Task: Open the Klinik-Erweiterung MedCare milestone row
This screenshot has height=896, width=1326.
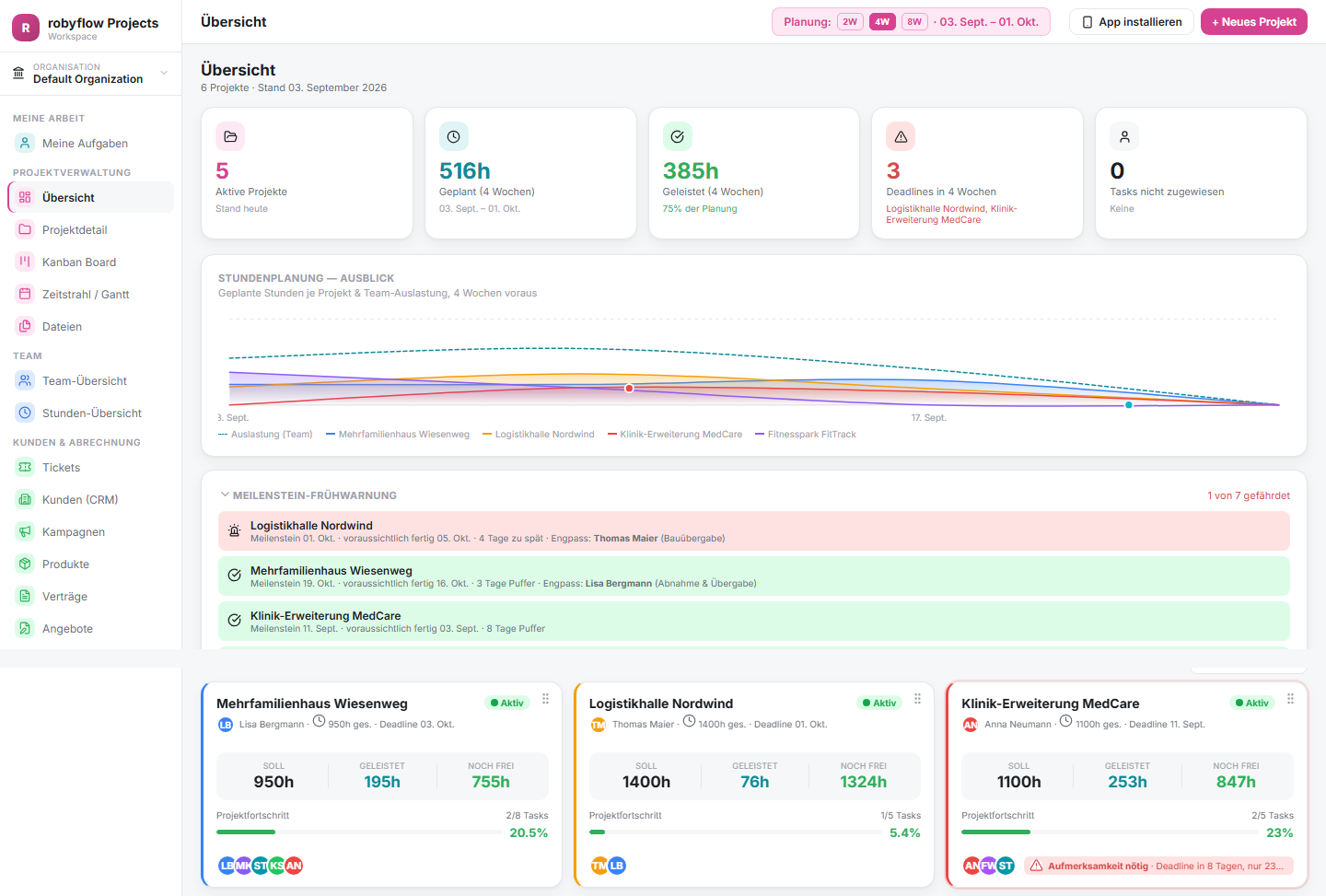Action: [754, 622]
